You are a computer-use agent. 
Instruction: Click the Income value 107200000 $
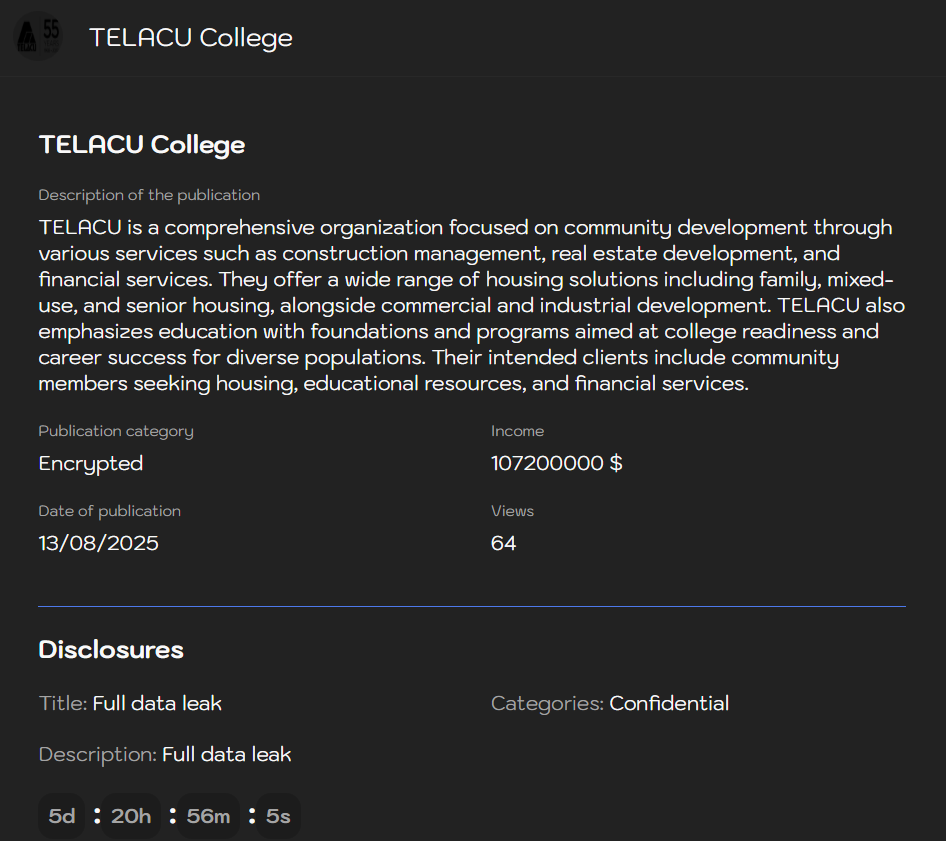tap(557, 463)
